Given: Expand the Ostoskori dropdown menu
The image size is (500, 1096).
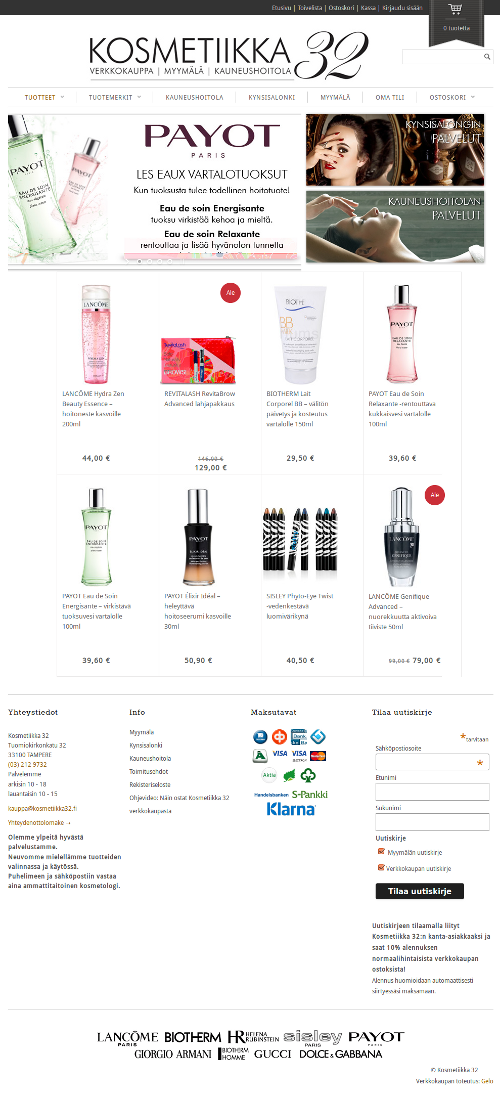Looking at the screenshot, I should pos(452,97).
